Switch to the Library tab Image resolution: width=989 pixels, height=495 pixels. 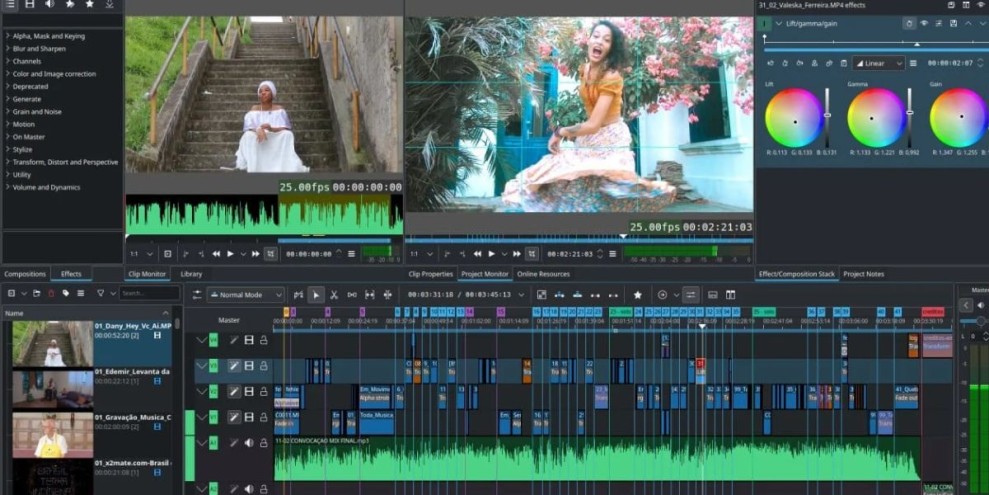coord(191,274)
